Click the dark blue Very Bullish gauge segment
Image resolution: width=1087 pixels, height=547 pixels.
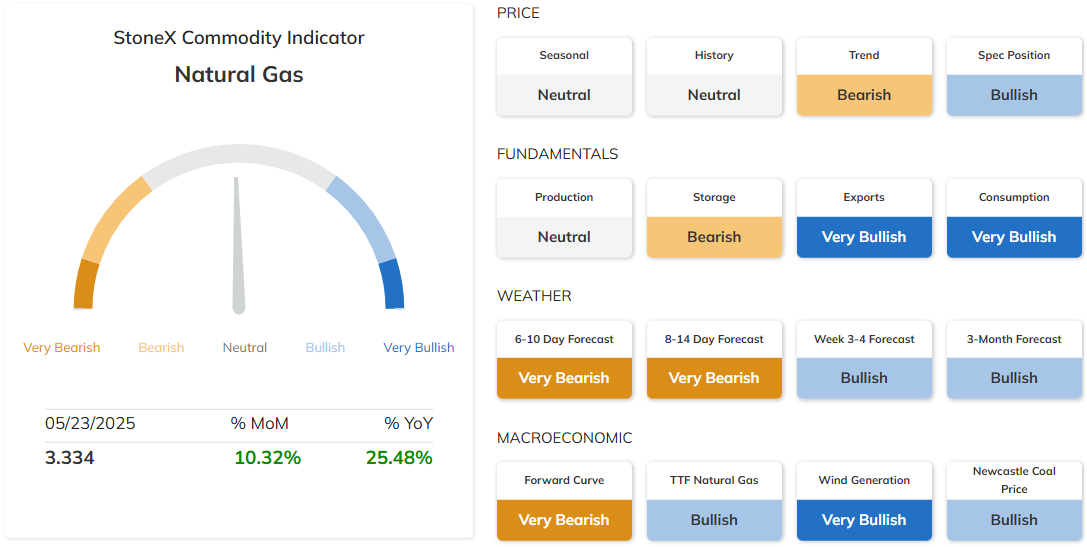click(x=392, y=284)
